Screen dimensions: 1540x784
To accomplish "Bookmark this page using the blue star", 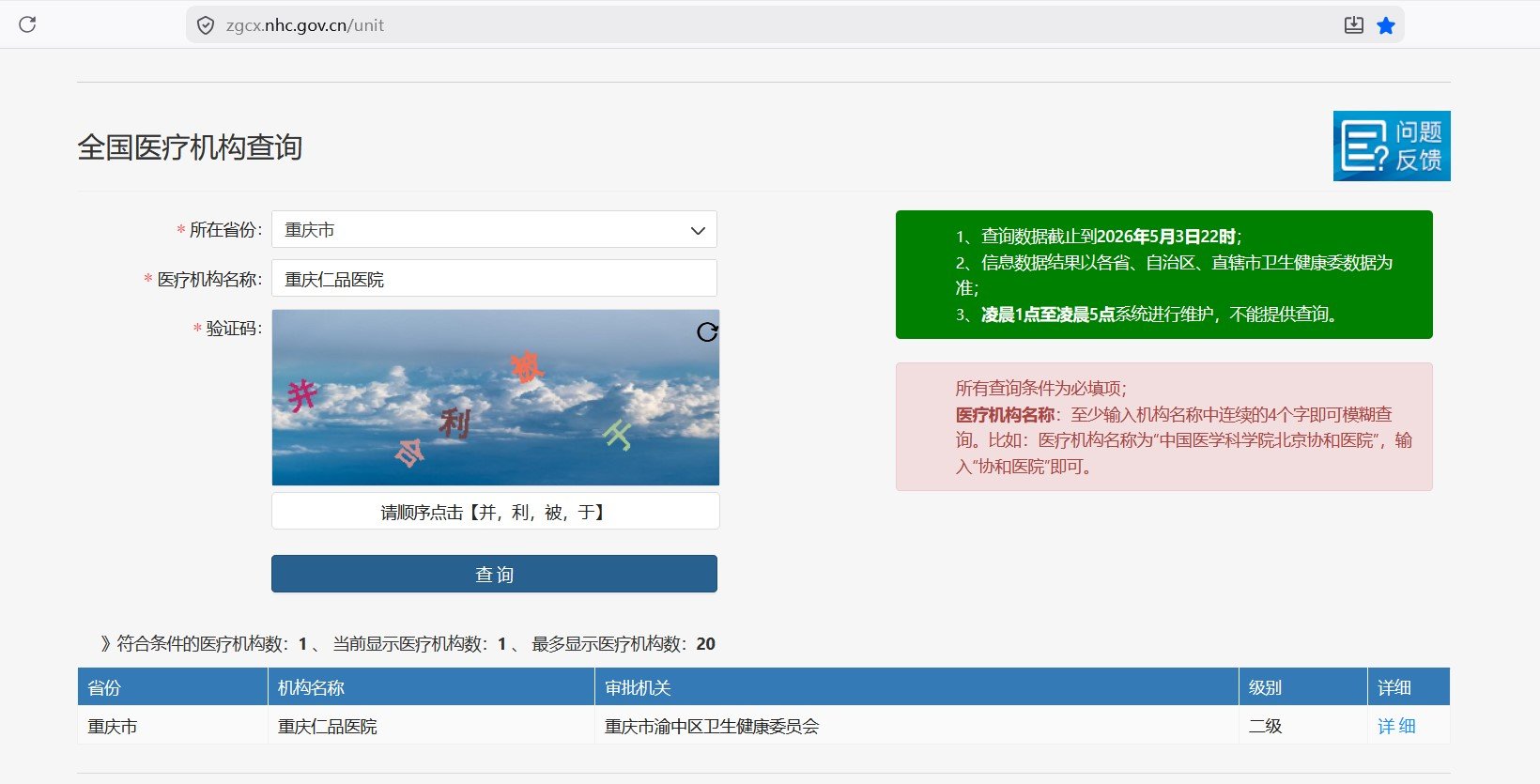I will [x=1386, y=25].
